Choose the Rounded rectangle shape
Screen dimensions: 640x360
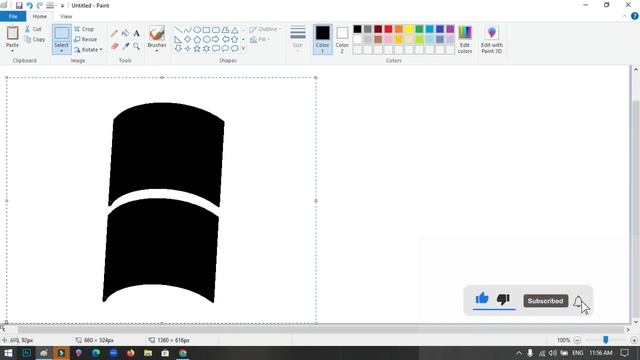216,30
